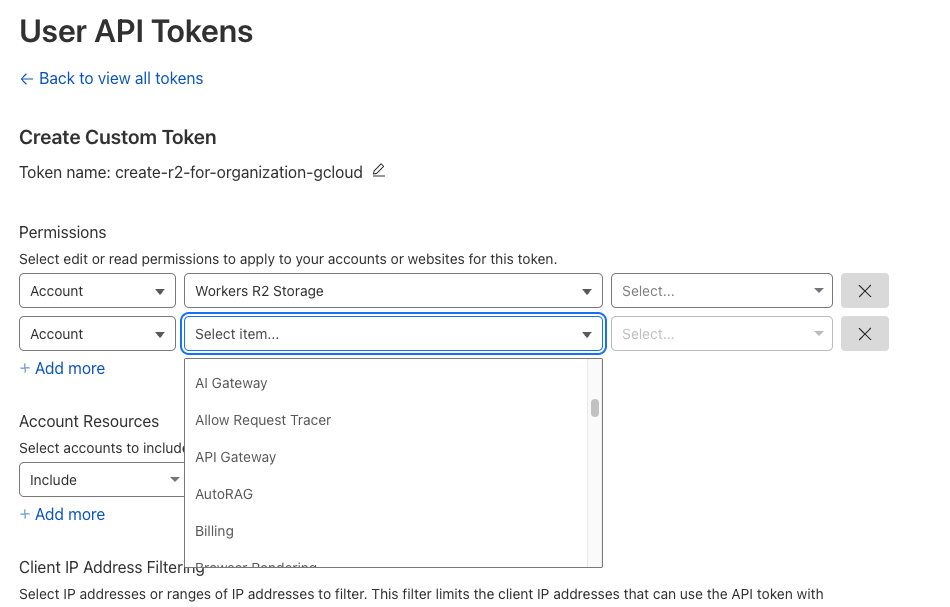Pick API Gateway from the dropdown list

coord(235,457)
